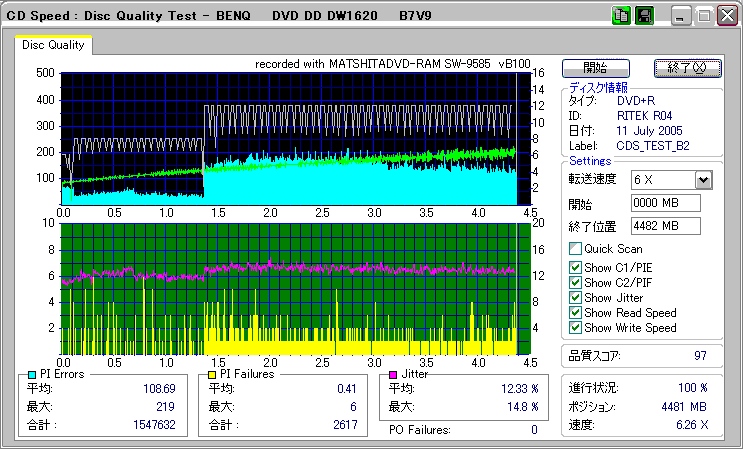Close the Disc Quality Test window
Viewport: 743px width, 449px height.
[727, 16]
